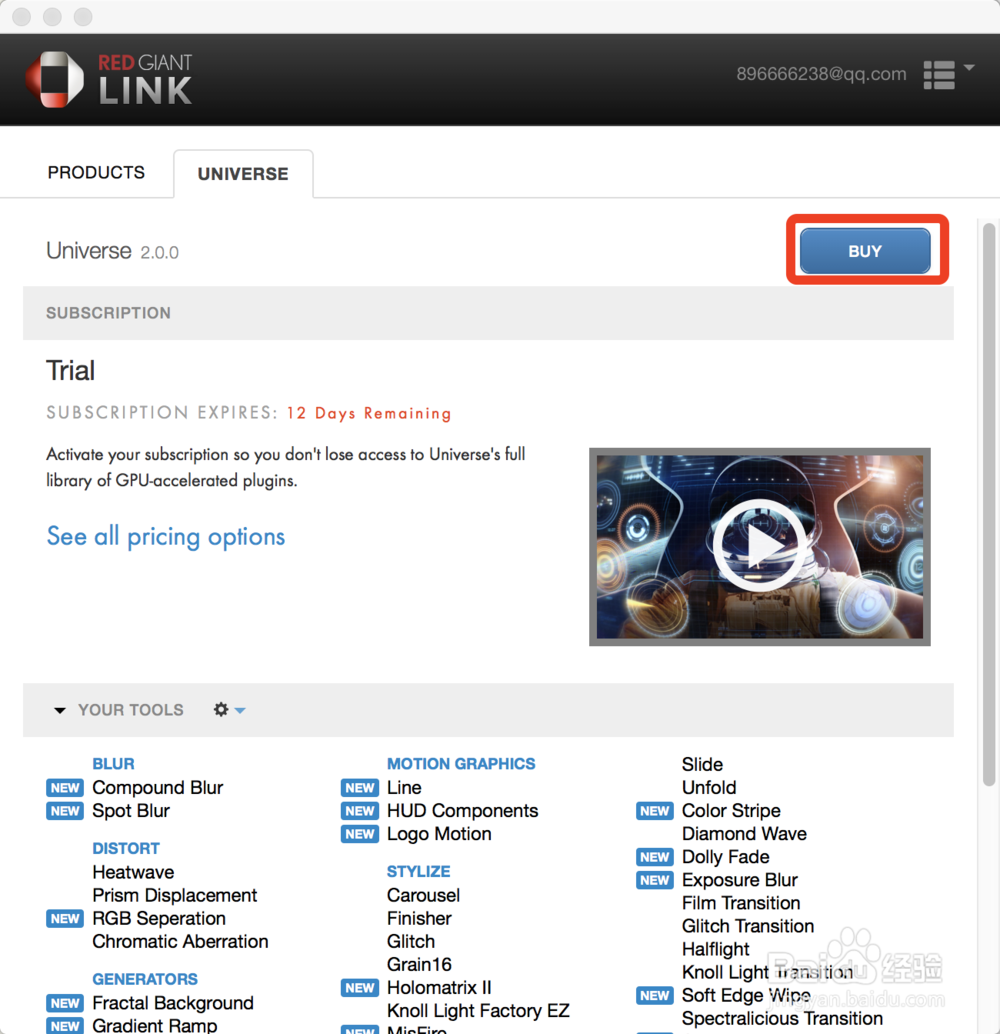Click the 12 Days Remaining text
This screenshot has width=1000, height=1034.
point(369,413)
